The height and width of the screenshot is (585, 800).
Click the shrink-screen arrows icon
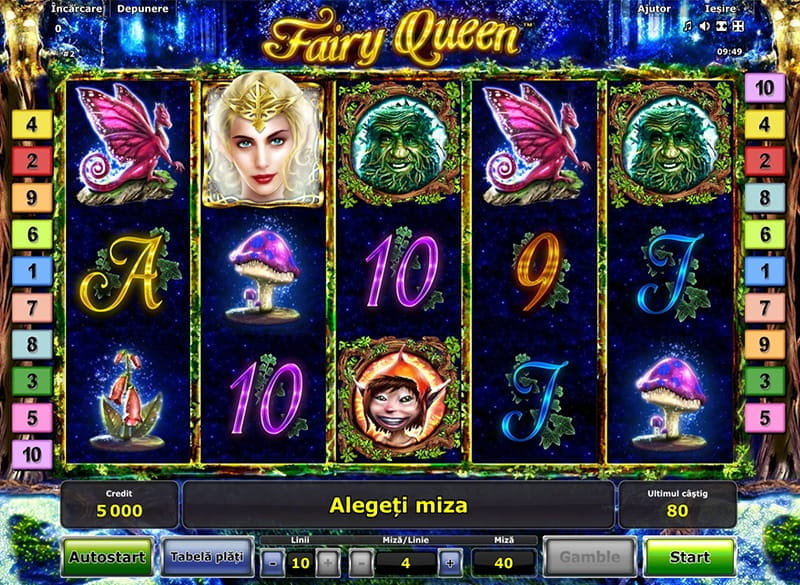[721, 26]
